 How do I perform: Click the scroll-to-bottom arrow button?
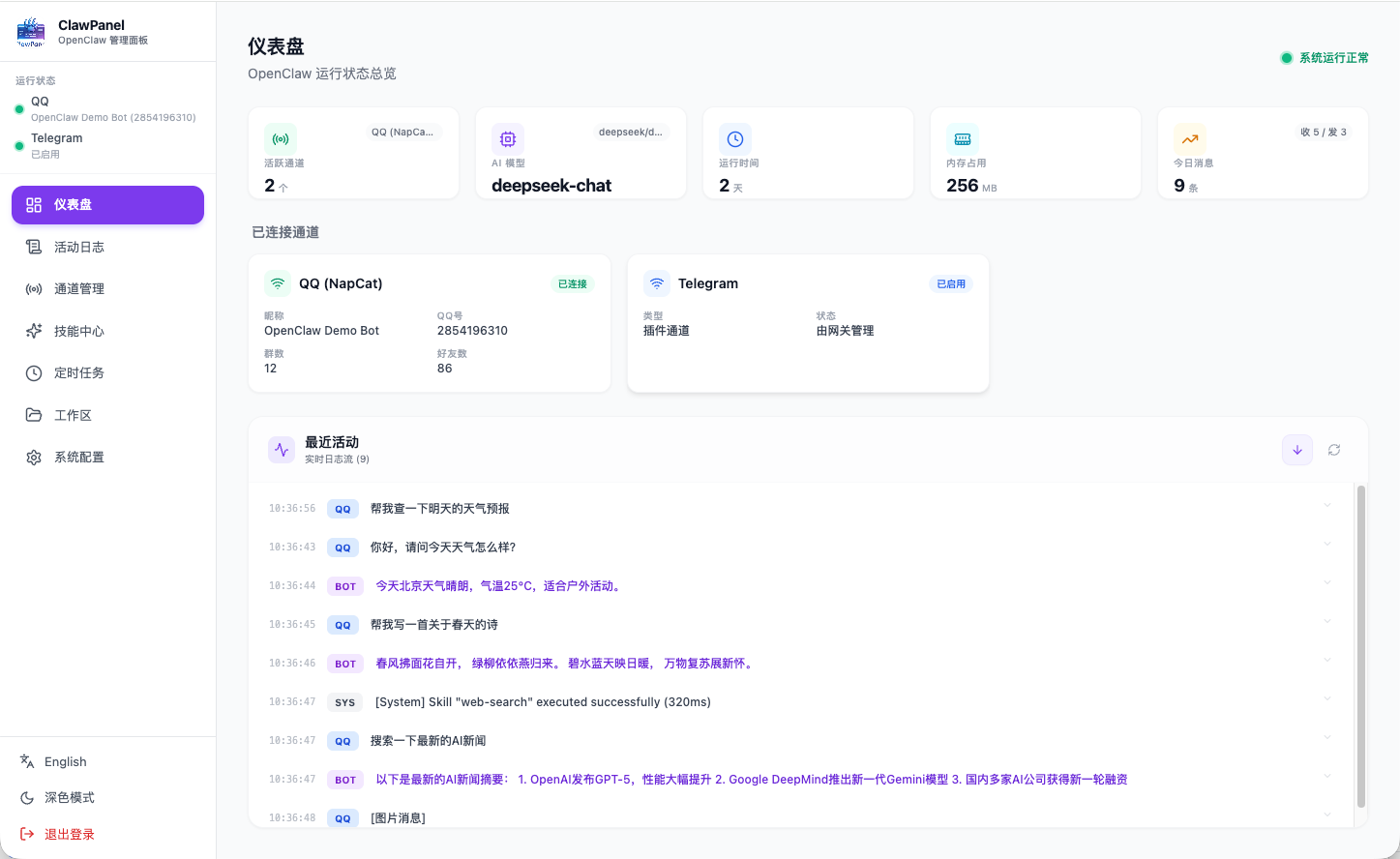click(x=1296, y=450)
